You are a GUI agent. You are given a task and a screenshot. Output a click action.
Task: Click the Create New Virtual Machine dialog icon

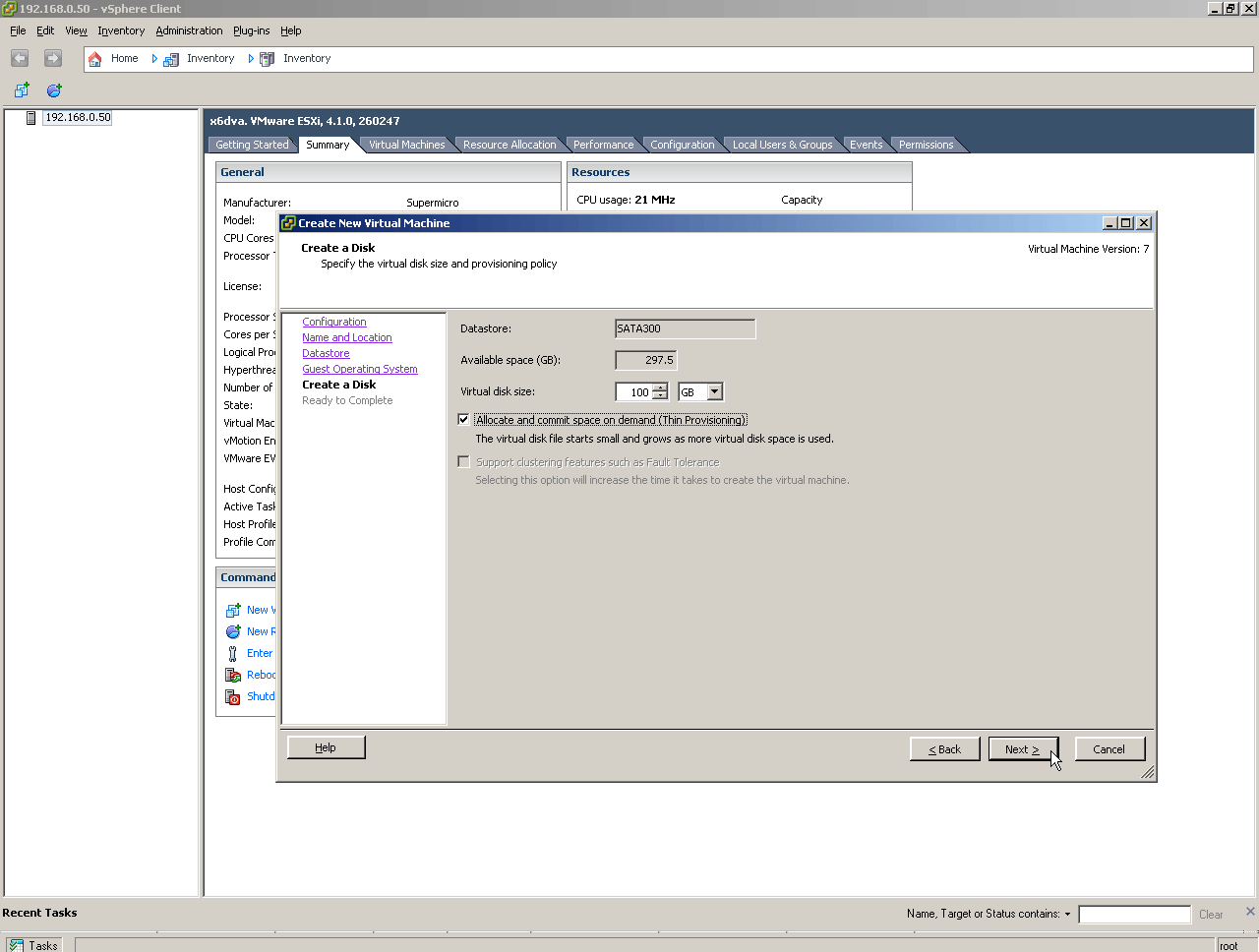click(288, 223)
